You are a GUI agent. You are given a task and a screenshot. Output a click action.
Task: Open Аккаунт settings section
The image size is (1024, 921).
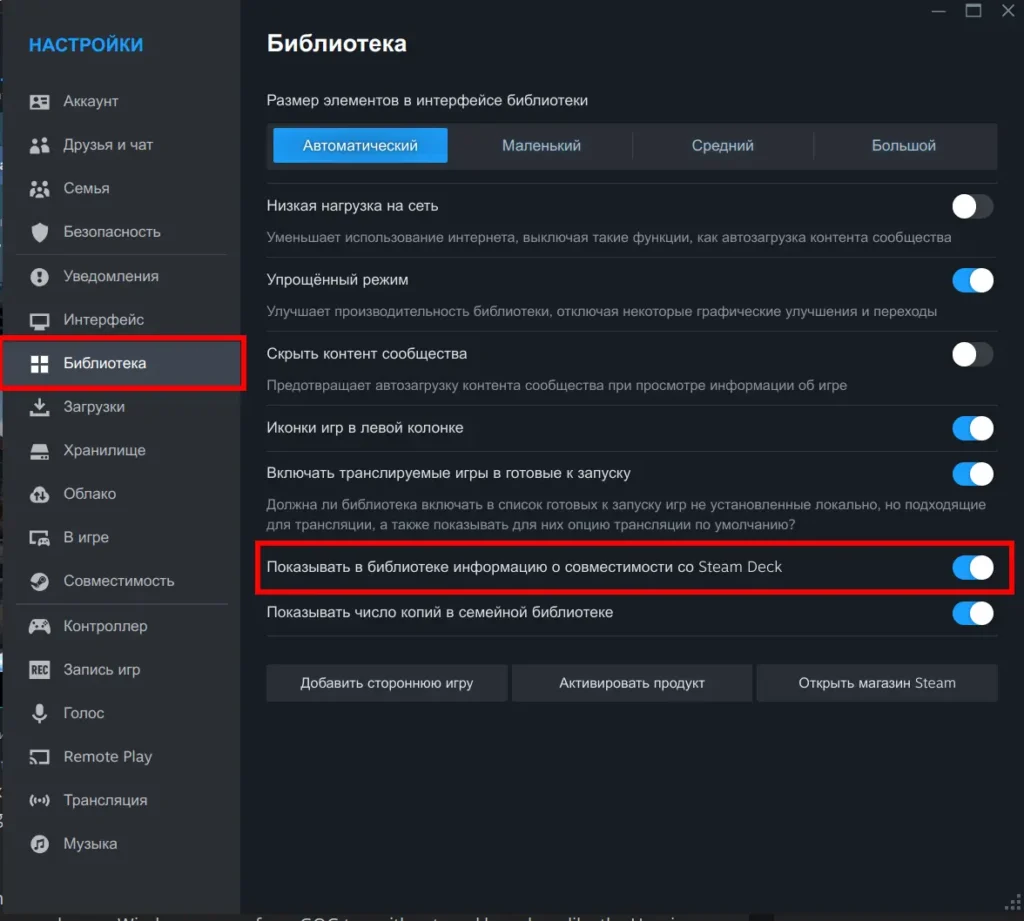[x=121, y=101]
